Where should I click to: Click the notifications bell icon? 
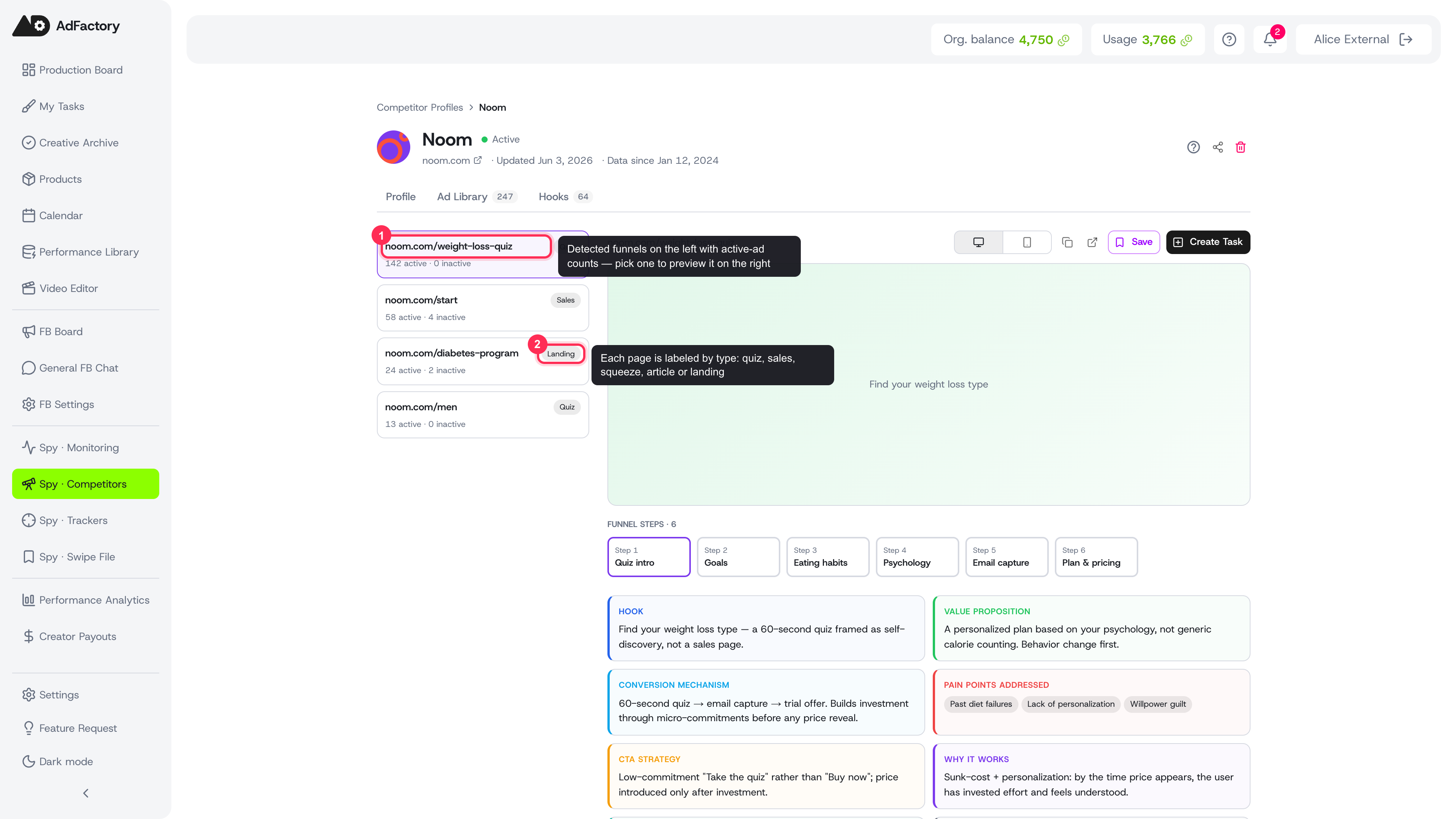(x=1270, y=39)
